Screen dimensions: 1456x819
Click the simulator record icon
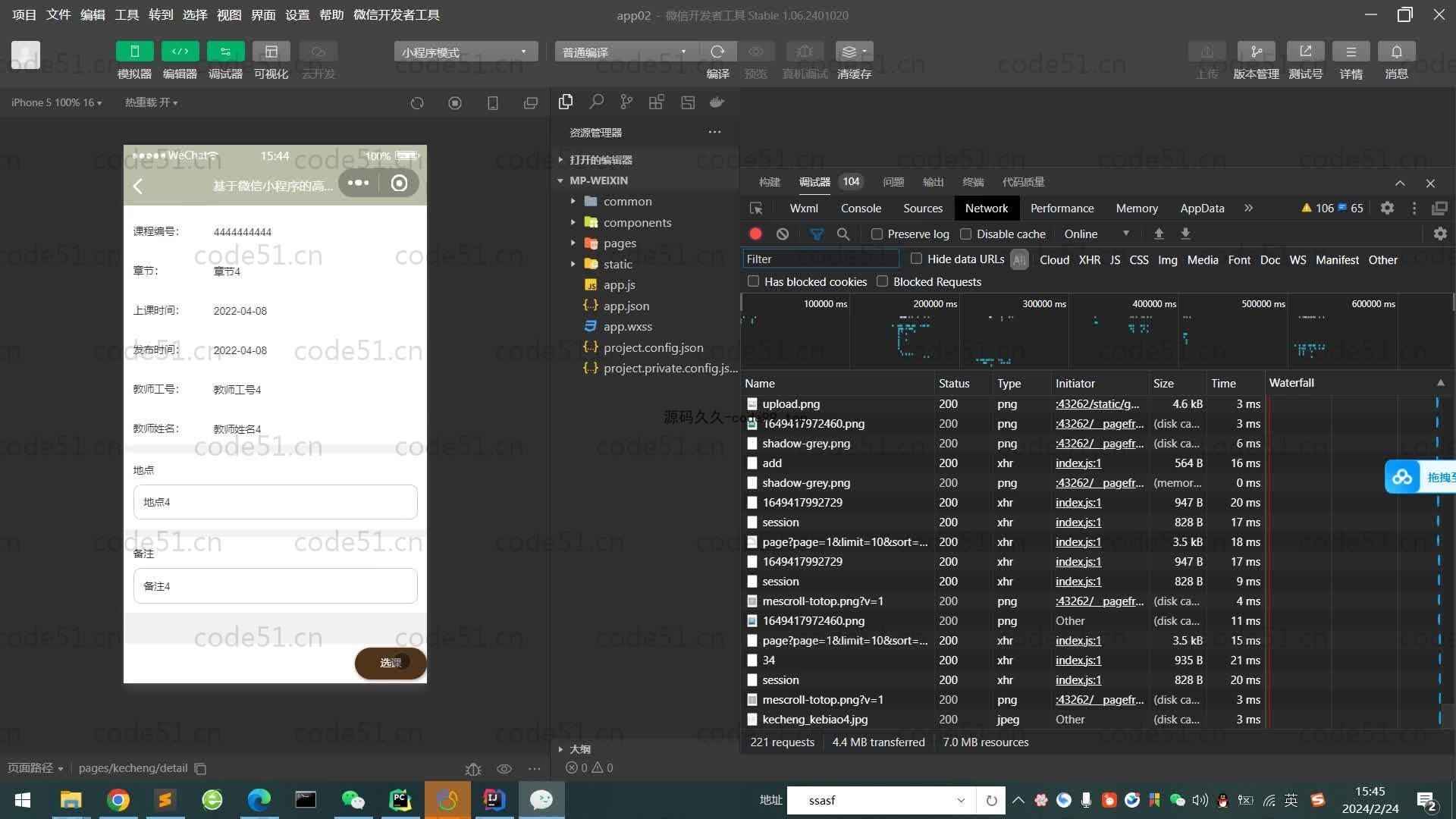coord(455,103)
